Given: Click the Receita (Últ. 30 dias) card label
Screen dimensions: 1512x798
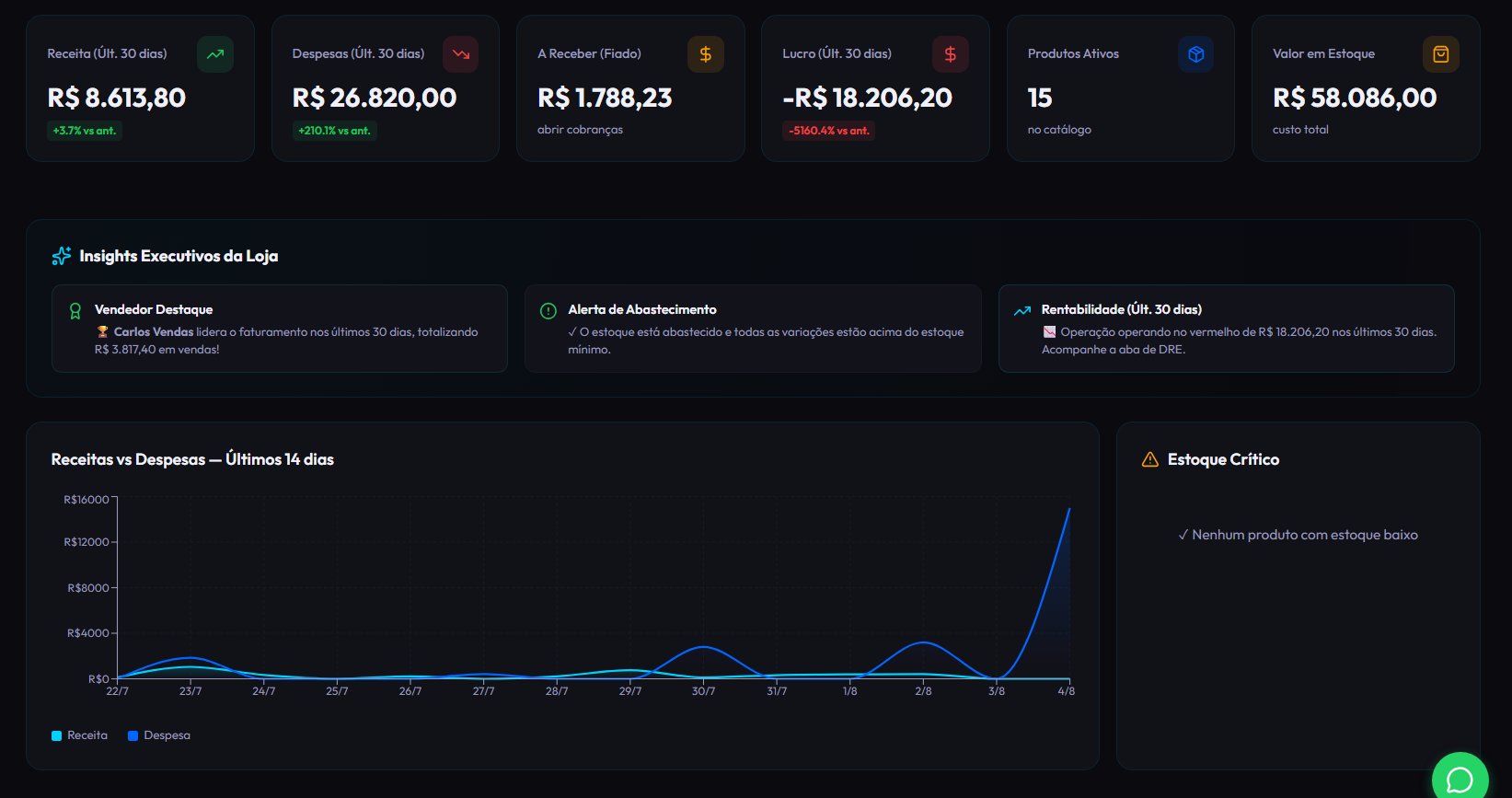Looking at the screenshot, I should coord(107,54).
